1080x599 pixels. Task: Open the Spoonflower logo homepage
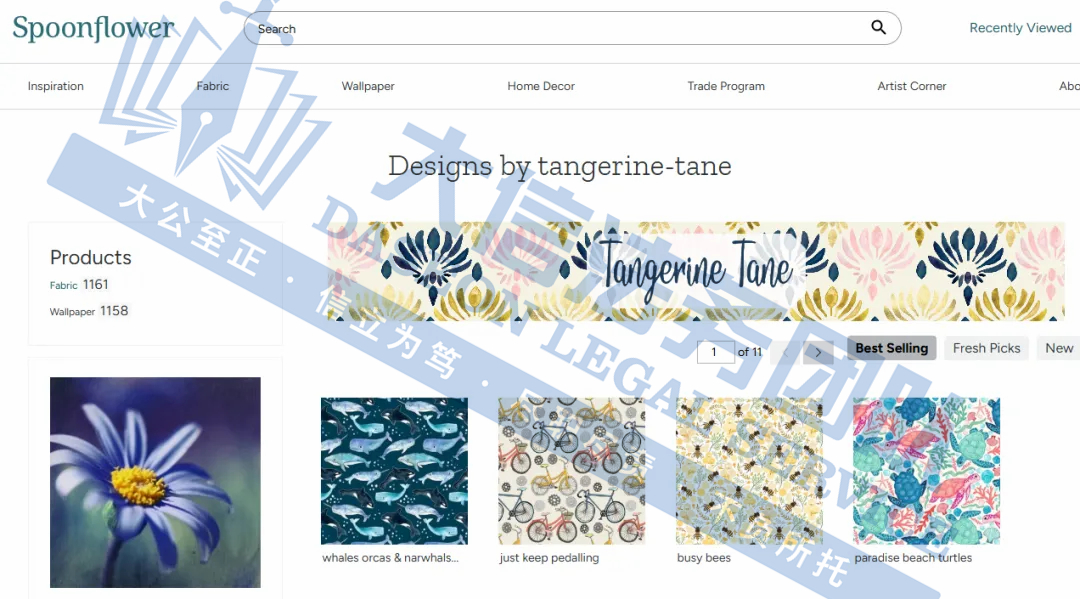tap(94, 28)
